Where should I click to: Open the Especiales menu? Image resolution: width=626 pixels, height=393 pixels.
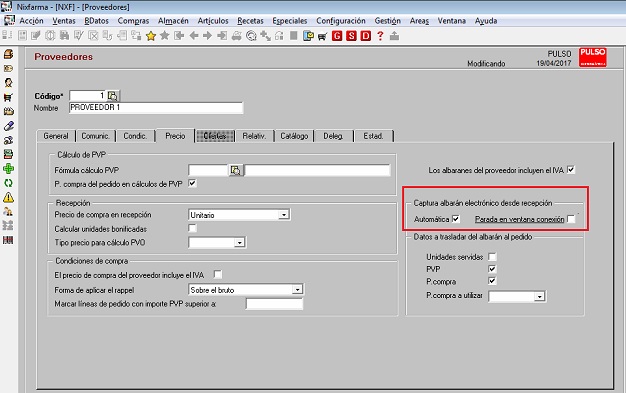tap(290, 21)
